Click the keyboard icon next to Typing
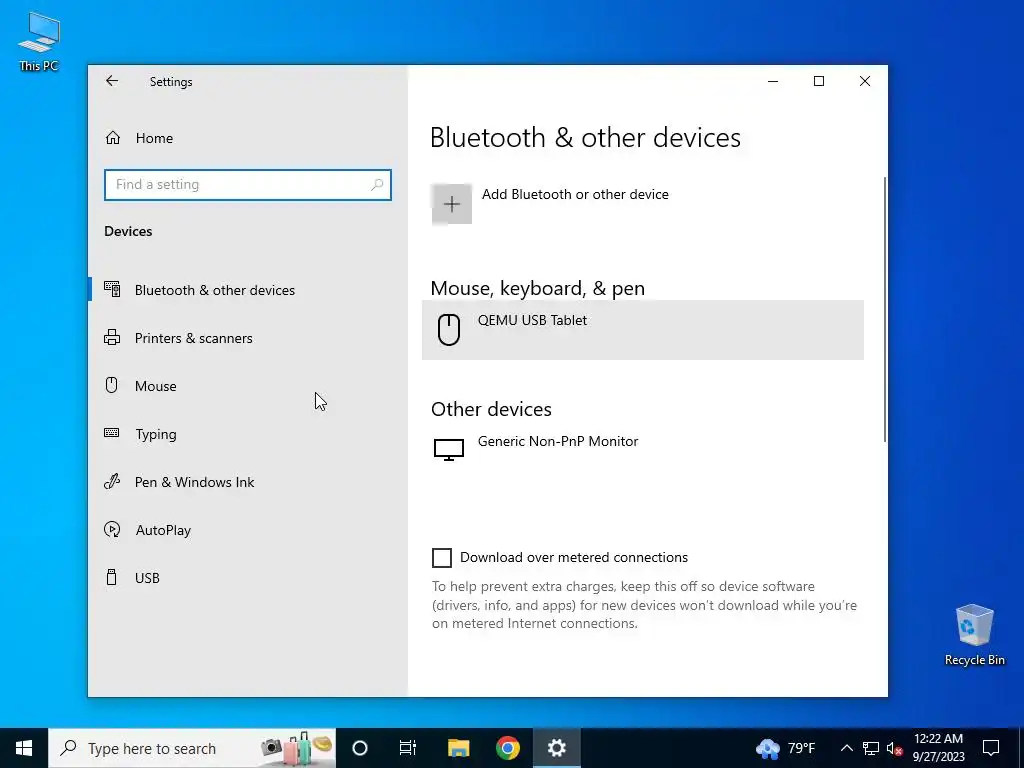Viewport: 1024px width, 768px height. 112,432
